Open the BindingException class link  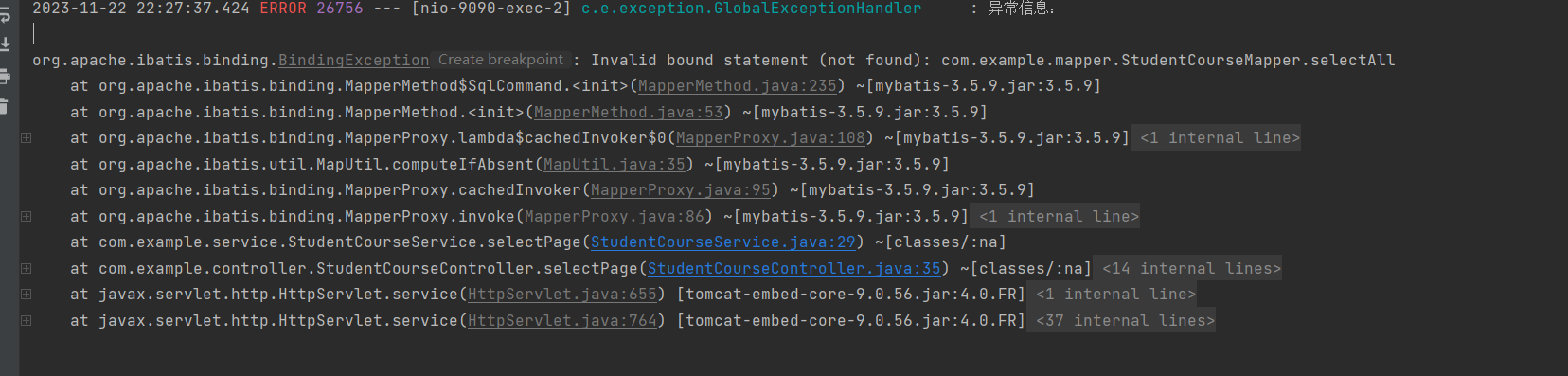pyautogui.click(x=353, y=61)
